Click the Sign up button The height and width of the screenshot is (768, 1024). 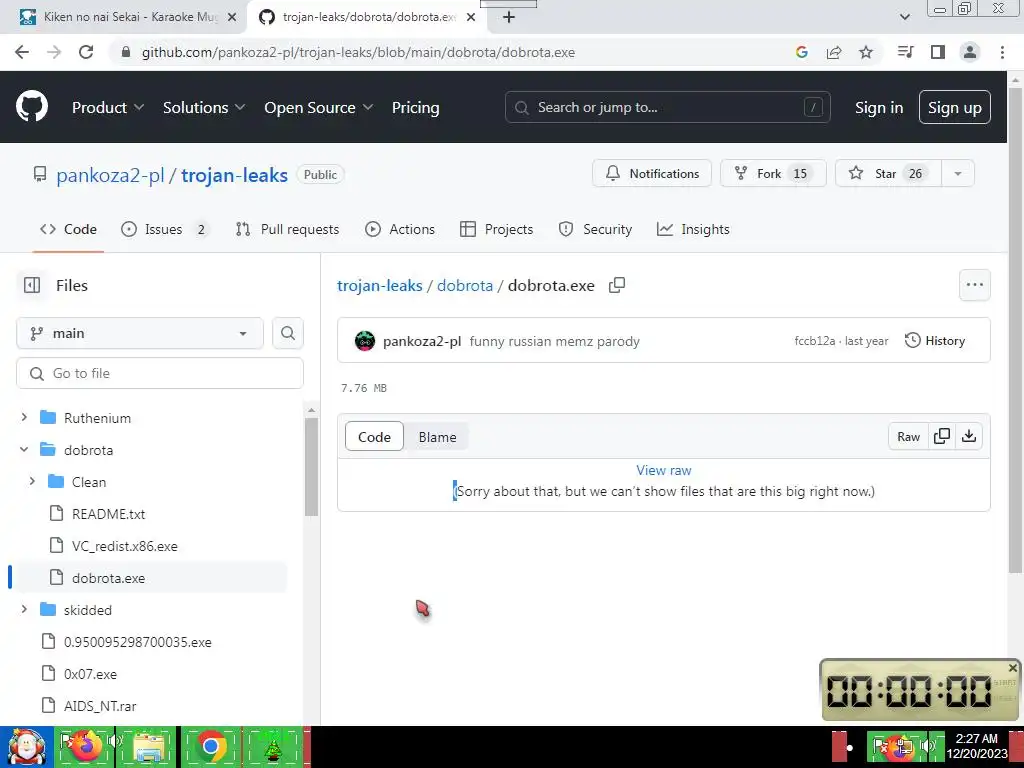(x=954, y=107)
